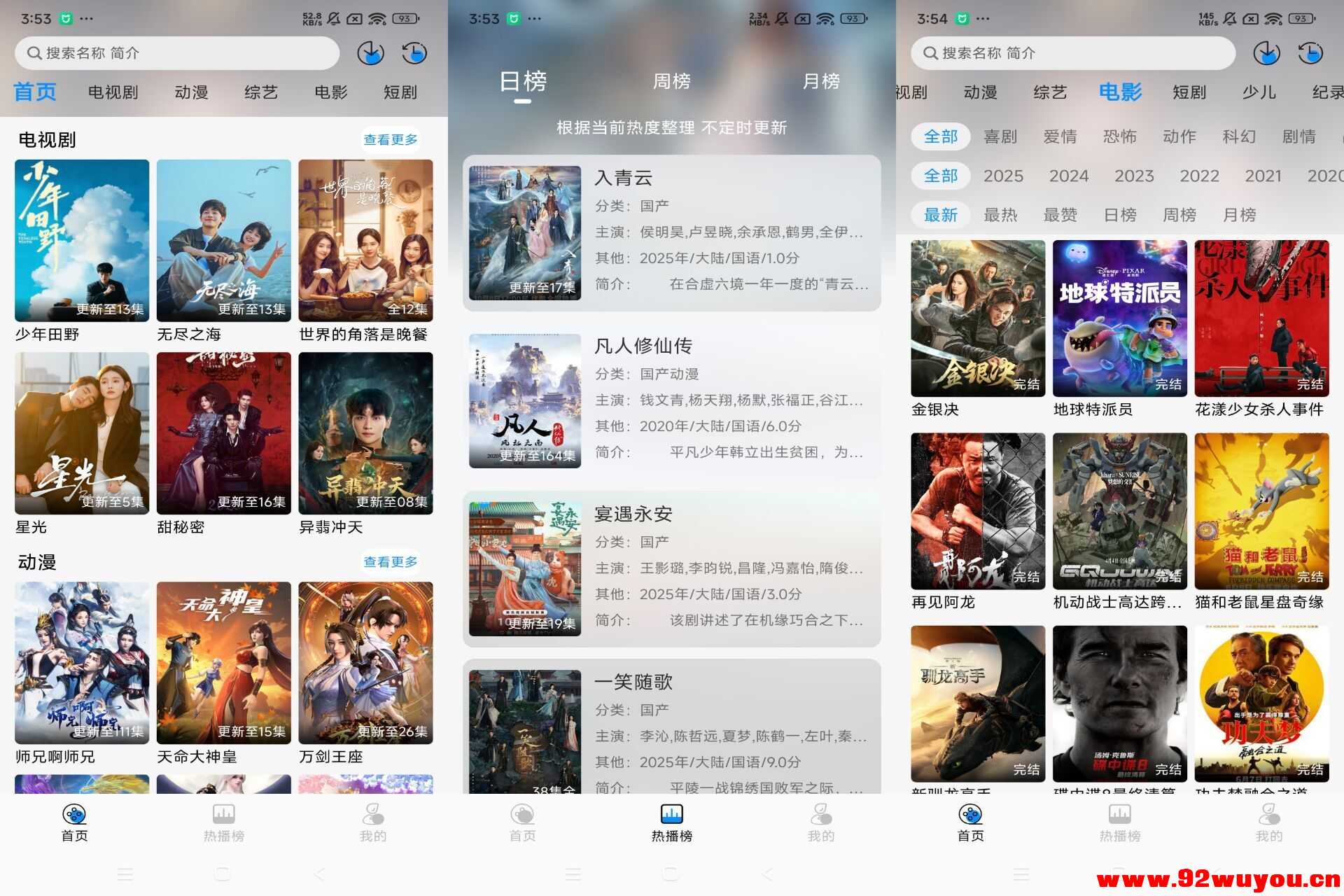Tap 查看更多 next to 动漫
The width and height of the screenshot is (1344, 896).
click(391, 561)
